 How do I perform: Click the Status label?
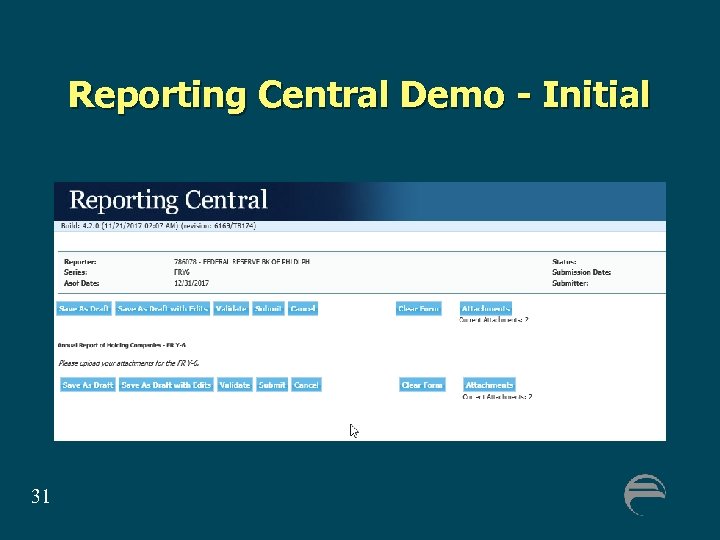tap(564, 262)
